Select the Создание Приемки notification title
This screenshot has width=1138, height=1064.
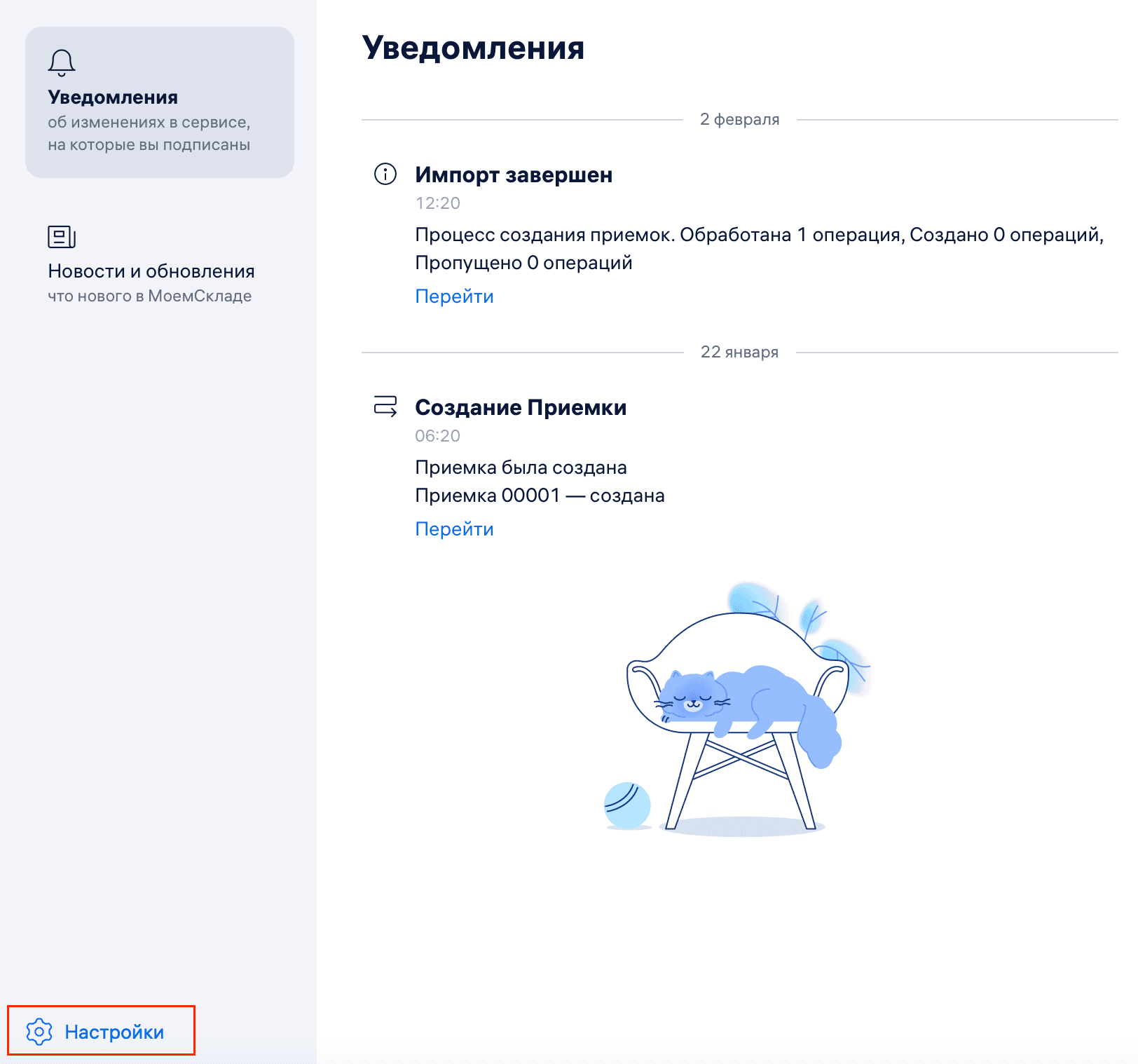521,407
